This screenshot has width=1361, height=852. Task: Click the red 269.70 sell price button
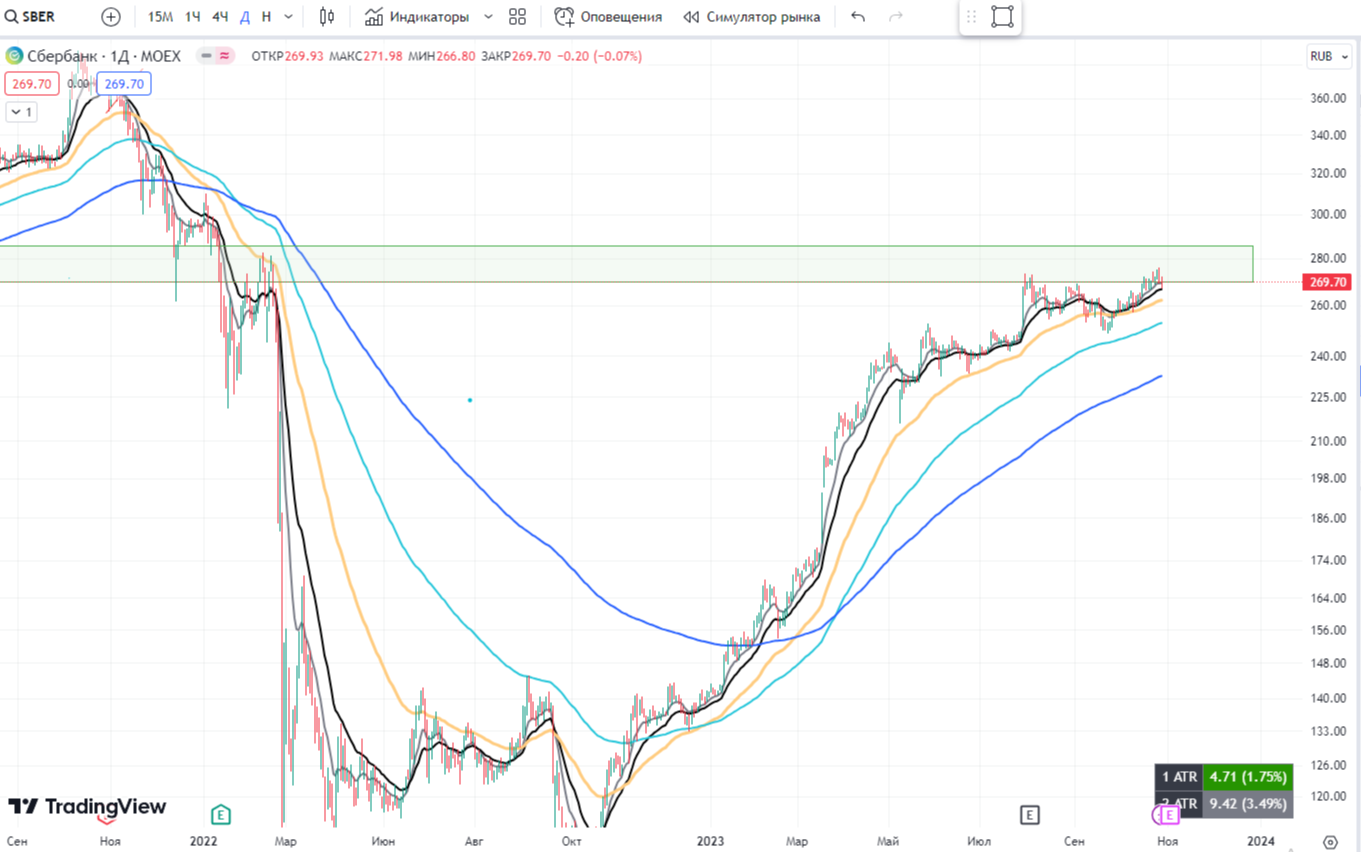tap(32, 84)
